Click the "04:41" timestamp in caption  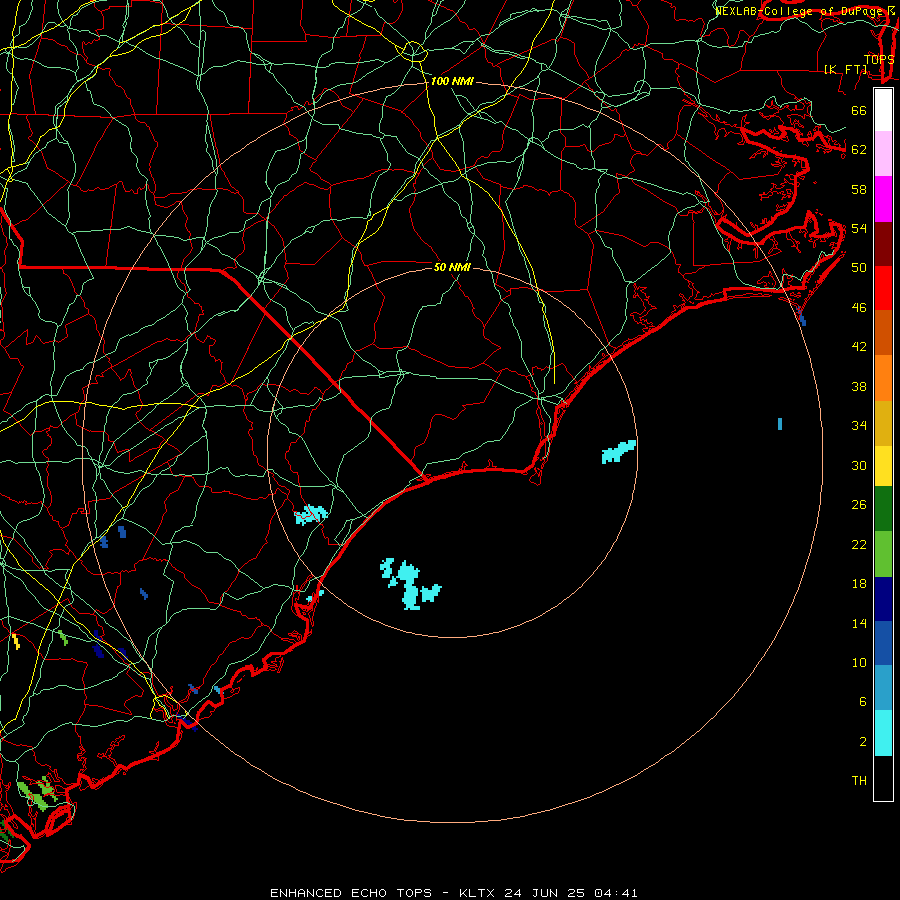pyautogui.click(x=616, y=893)
